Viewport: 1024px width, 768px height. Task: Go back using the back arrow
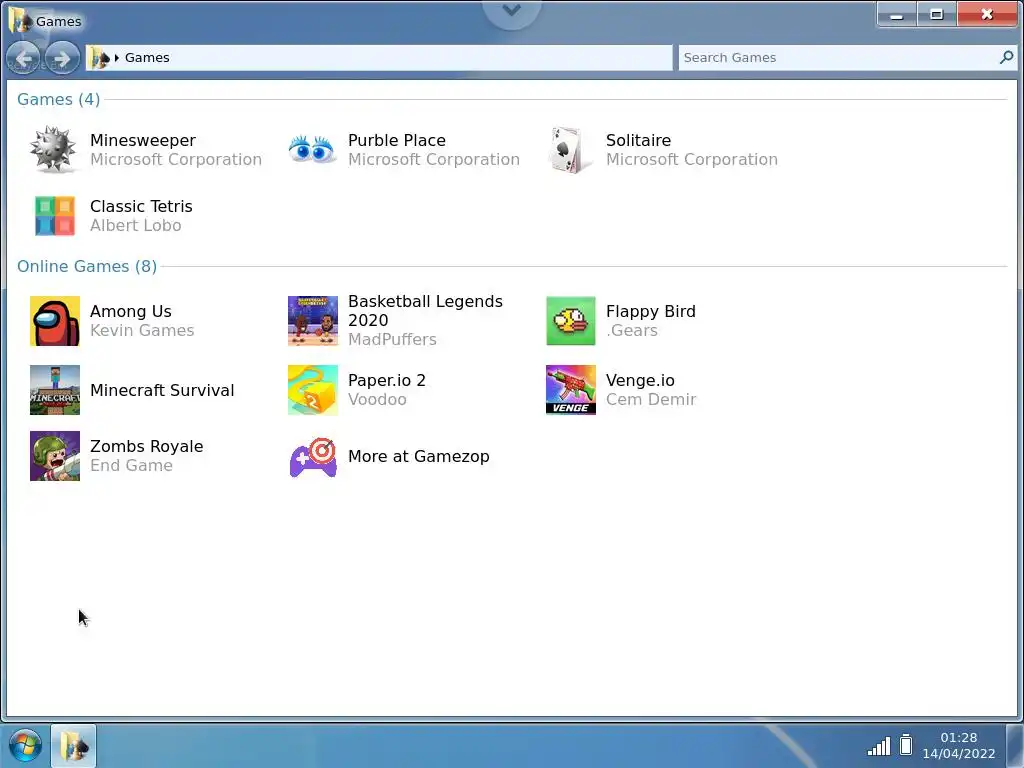(x=24, y=59)
